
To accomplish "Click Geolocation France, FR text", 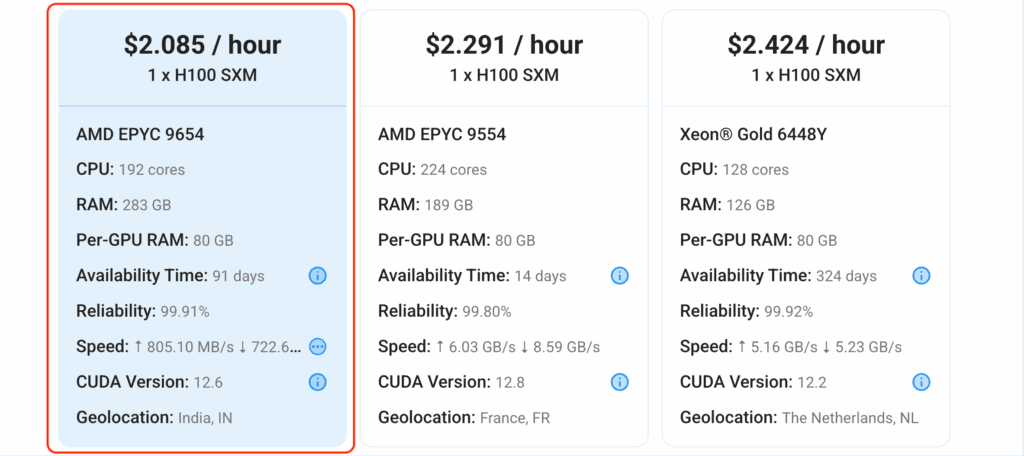I will (464, 417).
